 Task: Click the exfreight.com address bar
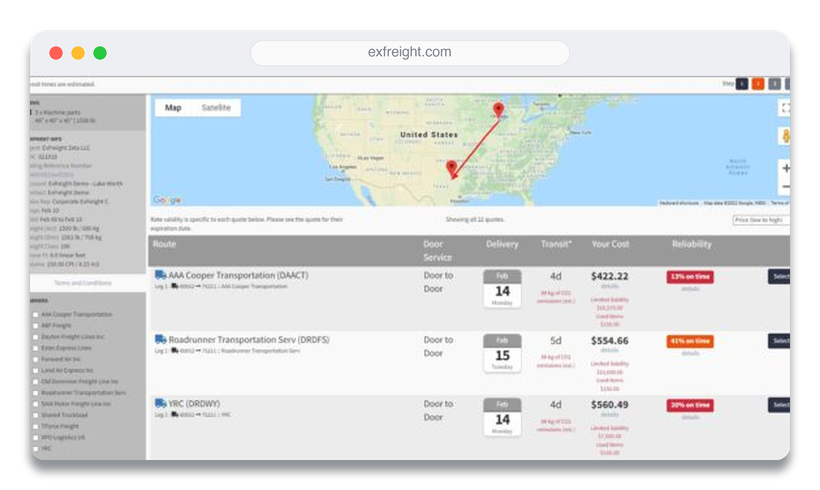410,53
